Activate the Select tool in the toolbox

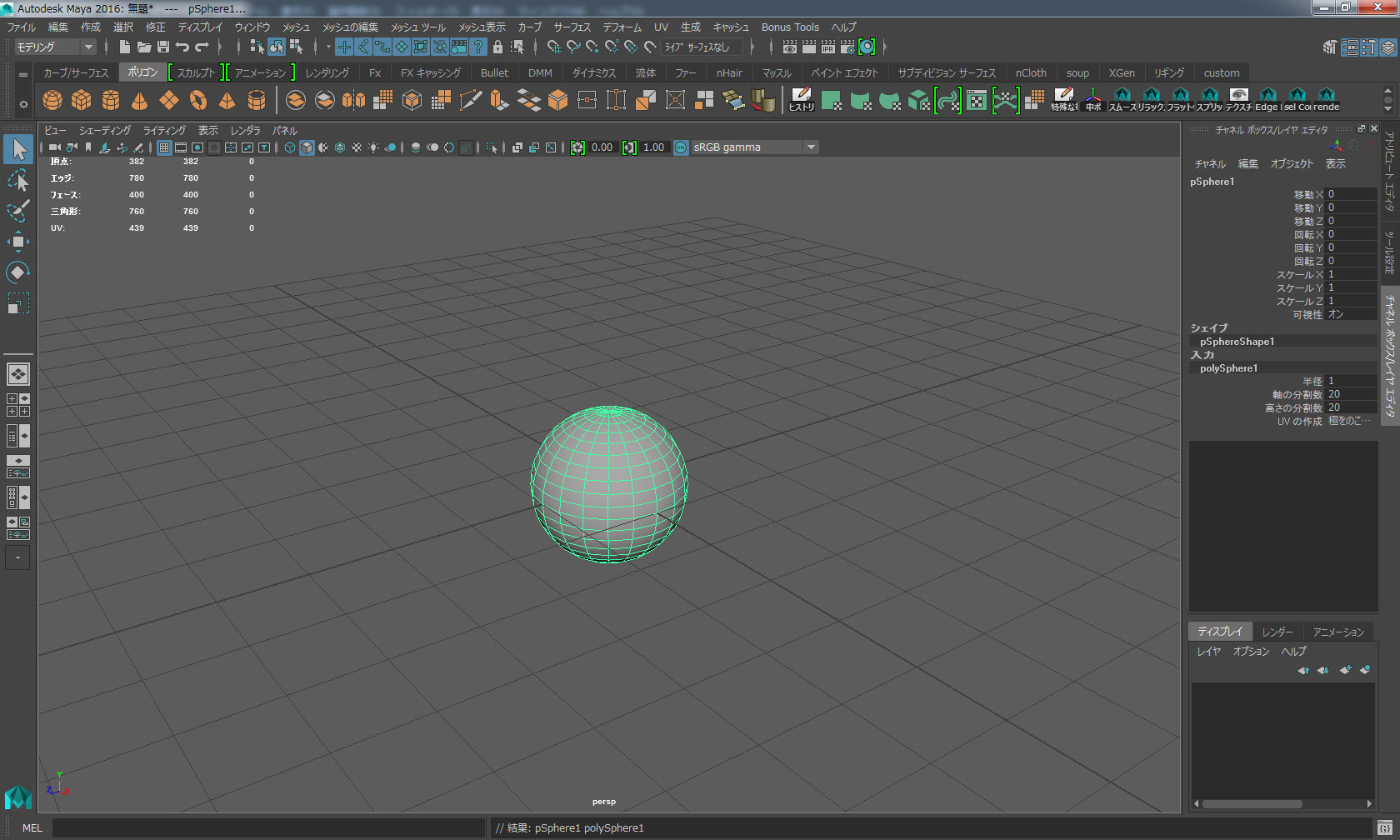[18, 149]
